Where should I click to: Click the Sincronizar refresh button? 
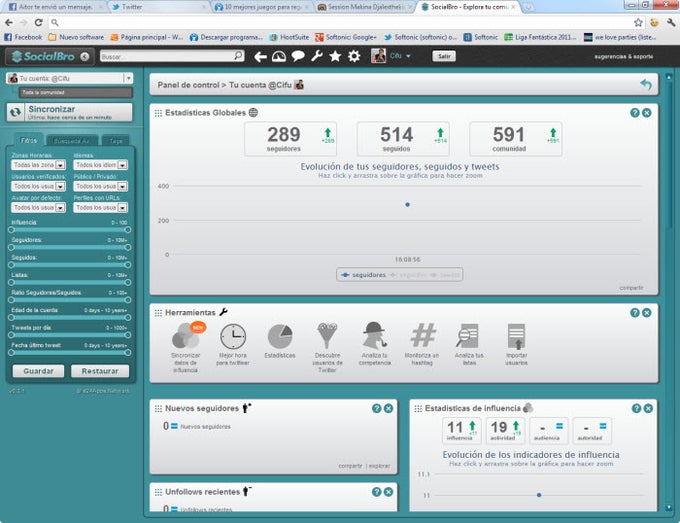click(x=69, y=112)
